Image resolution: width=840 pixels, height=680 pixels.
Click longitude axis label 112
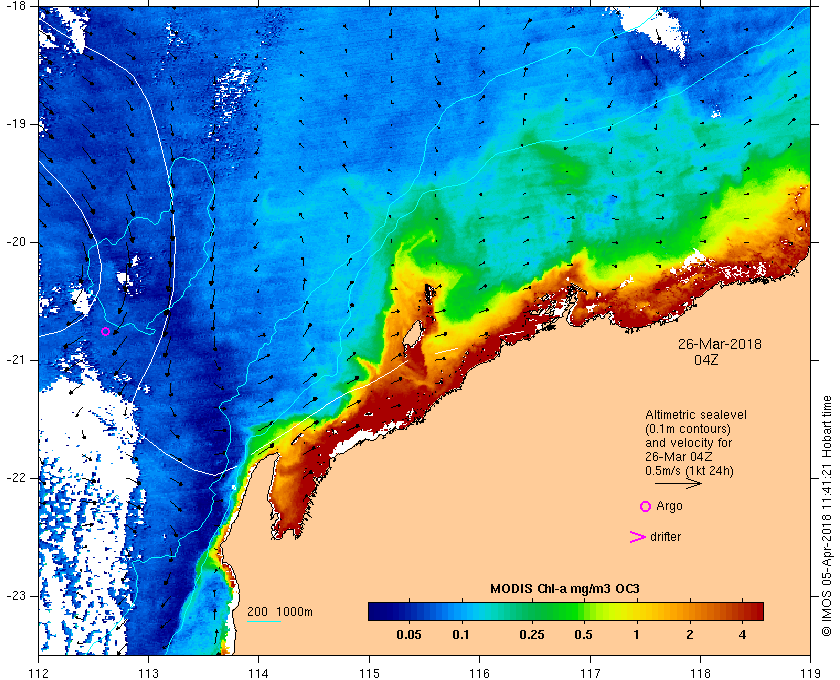(x=39, y=674)
